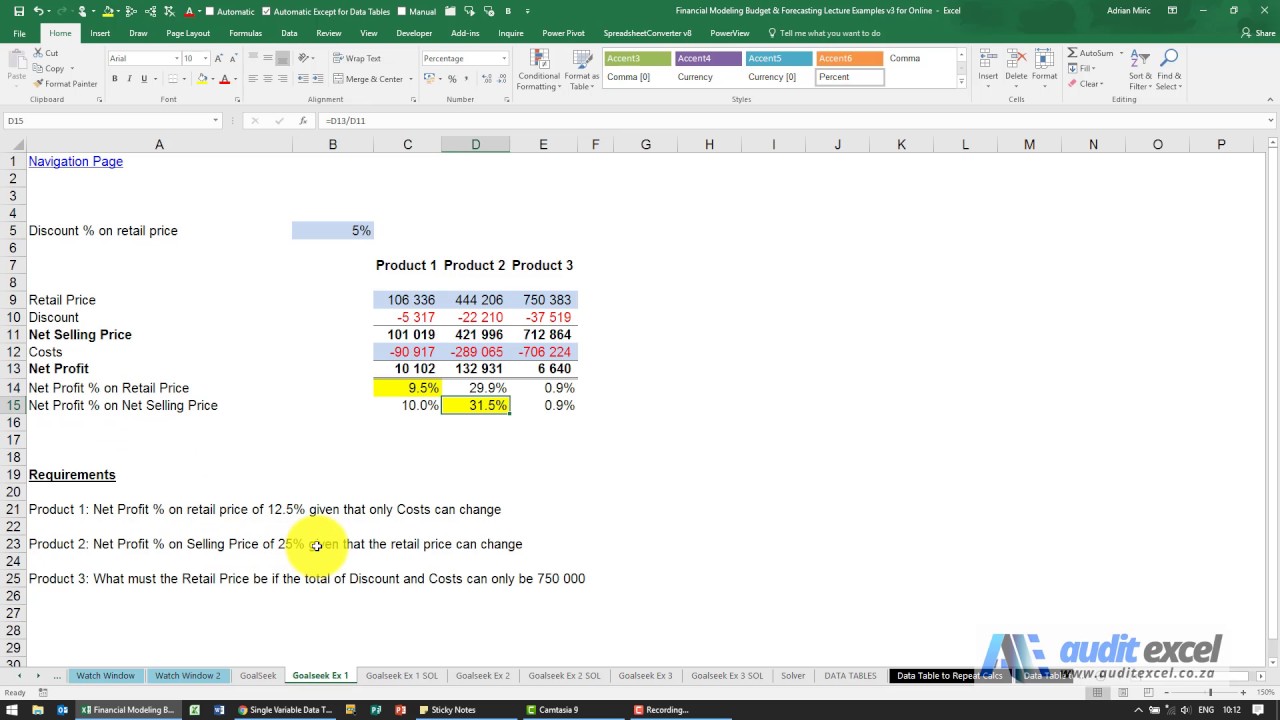The image size is (1280, 720).
Task: Click Sort & Filter icon
Action: pos(1140,69)
